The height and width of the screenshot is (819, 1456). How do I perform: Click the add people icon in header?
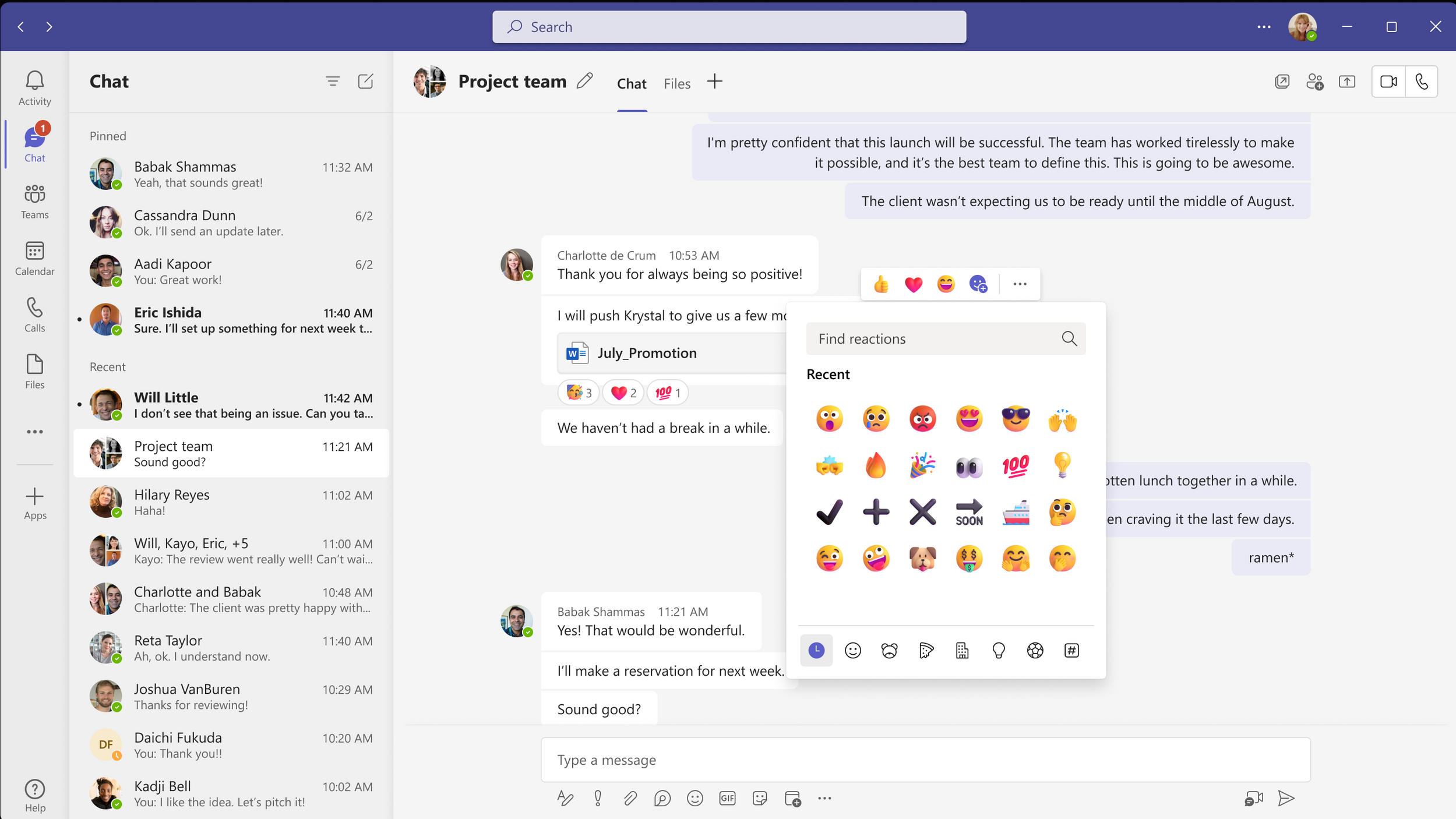pyautogui.click(x=1314, y=82)
